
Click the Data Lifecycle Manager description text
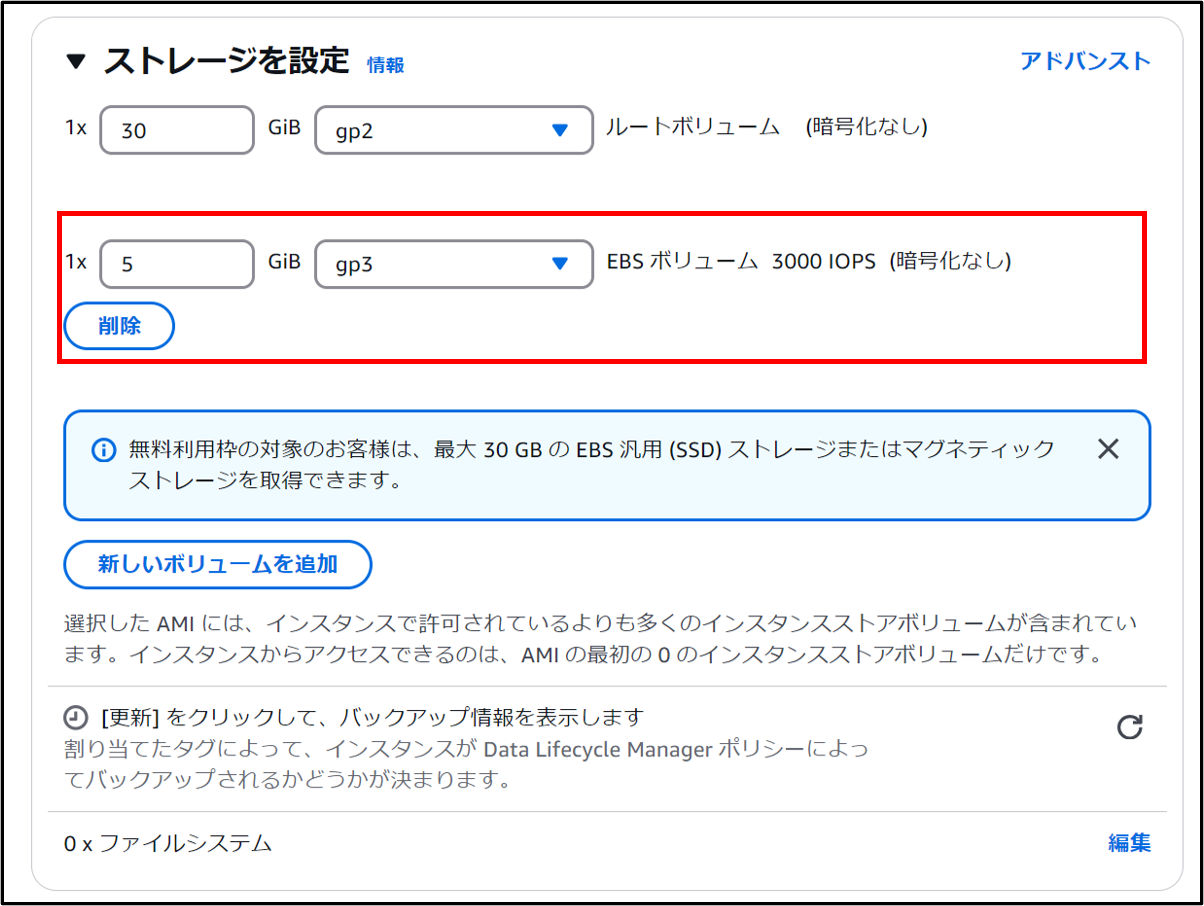pos(465,763)
